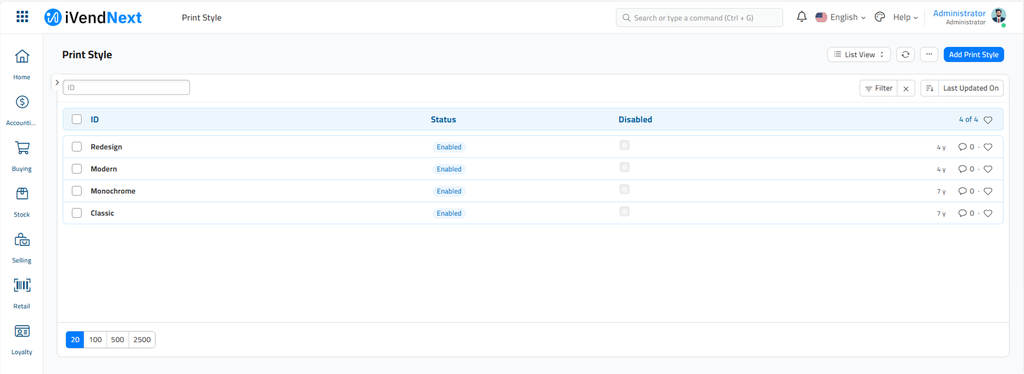Tick the Redesign row checkbox
Viewport: 1024px width, 374px height.
click(x=77, y=147)
